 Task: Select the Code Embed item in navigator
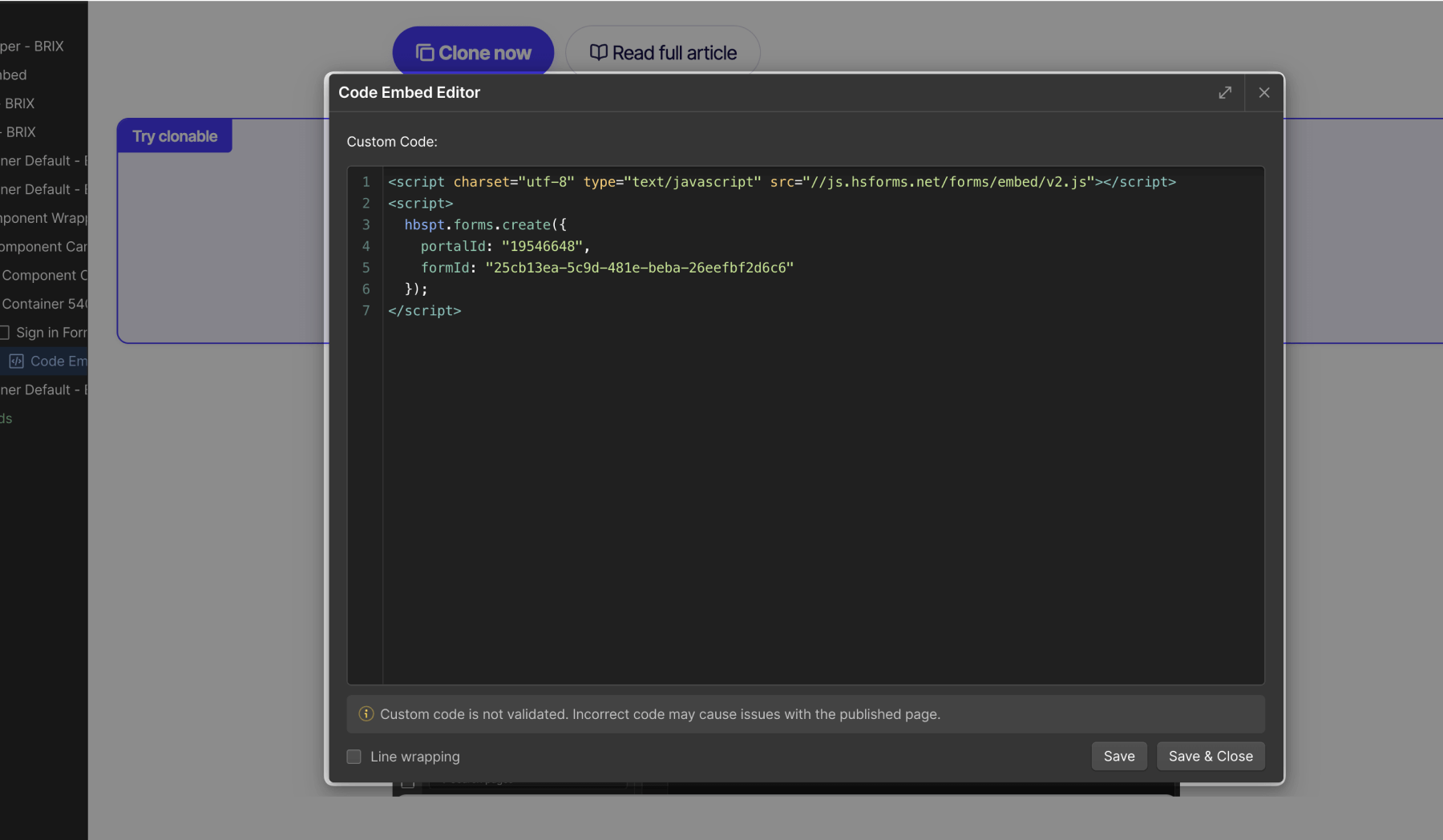(x=44, y=361)
